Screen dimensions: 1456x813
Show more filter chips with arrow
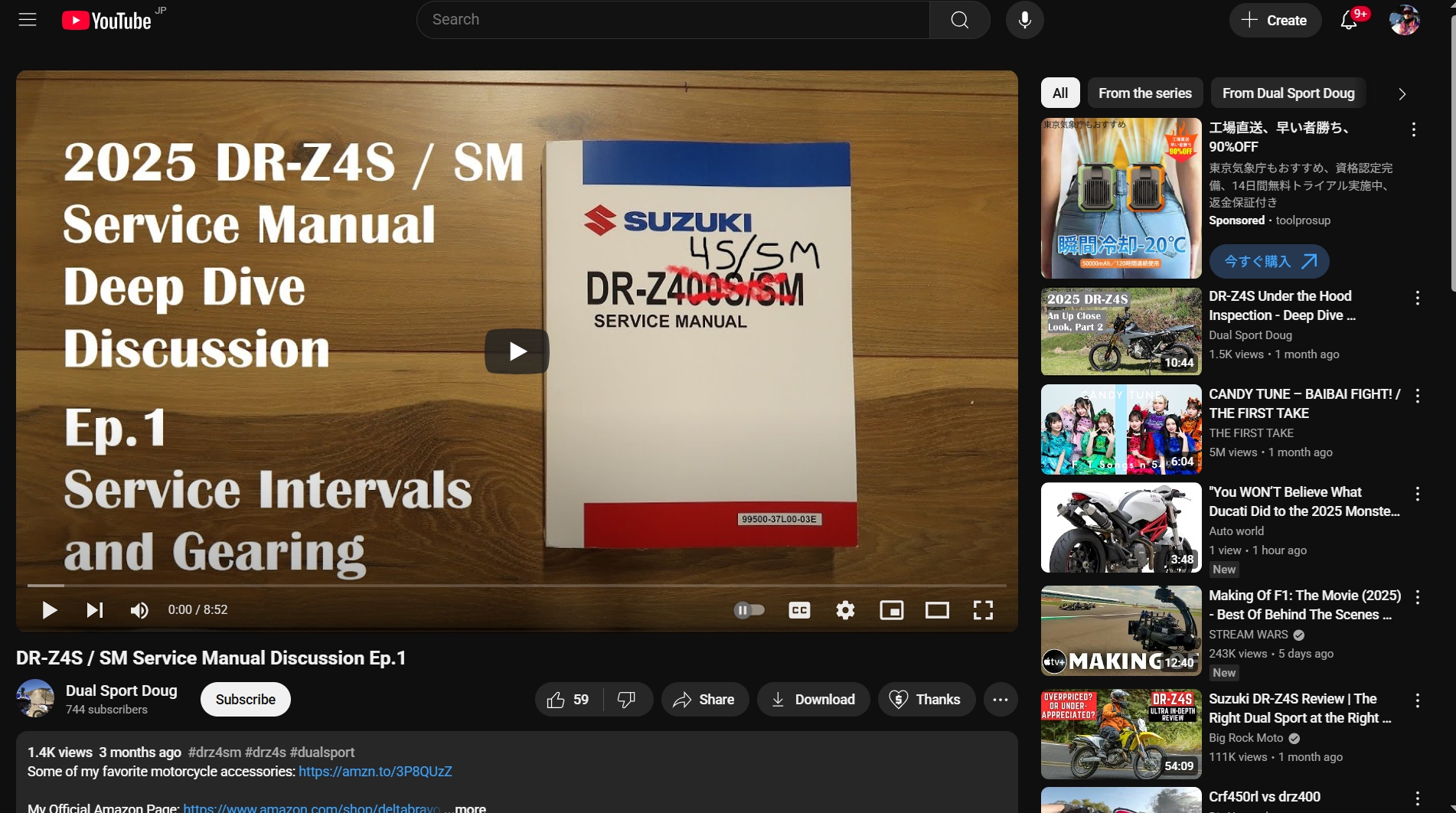[1402, 93]
